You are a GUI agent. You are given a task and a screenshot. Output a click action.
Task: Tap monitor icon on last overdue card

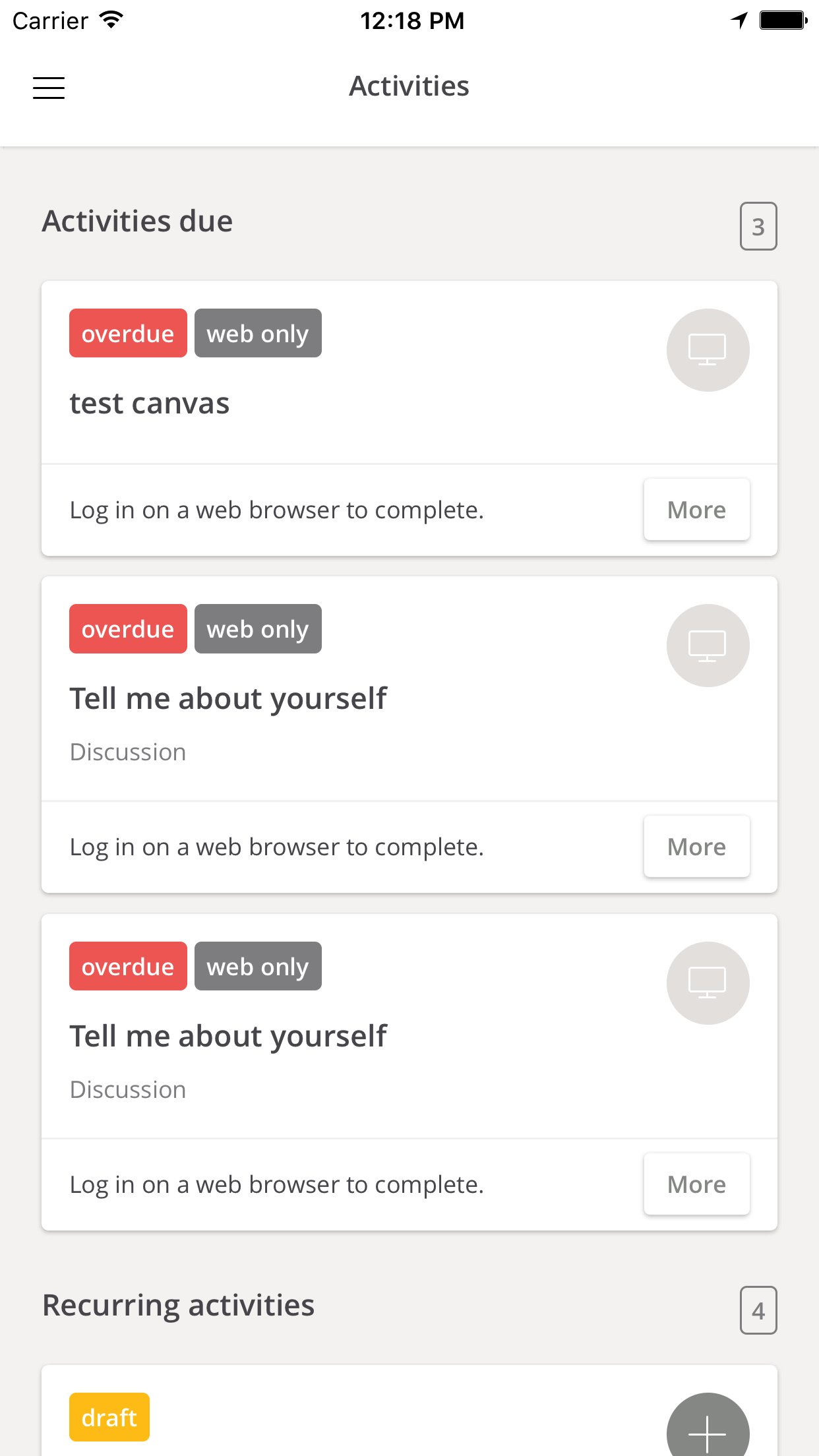click(708, 983)
